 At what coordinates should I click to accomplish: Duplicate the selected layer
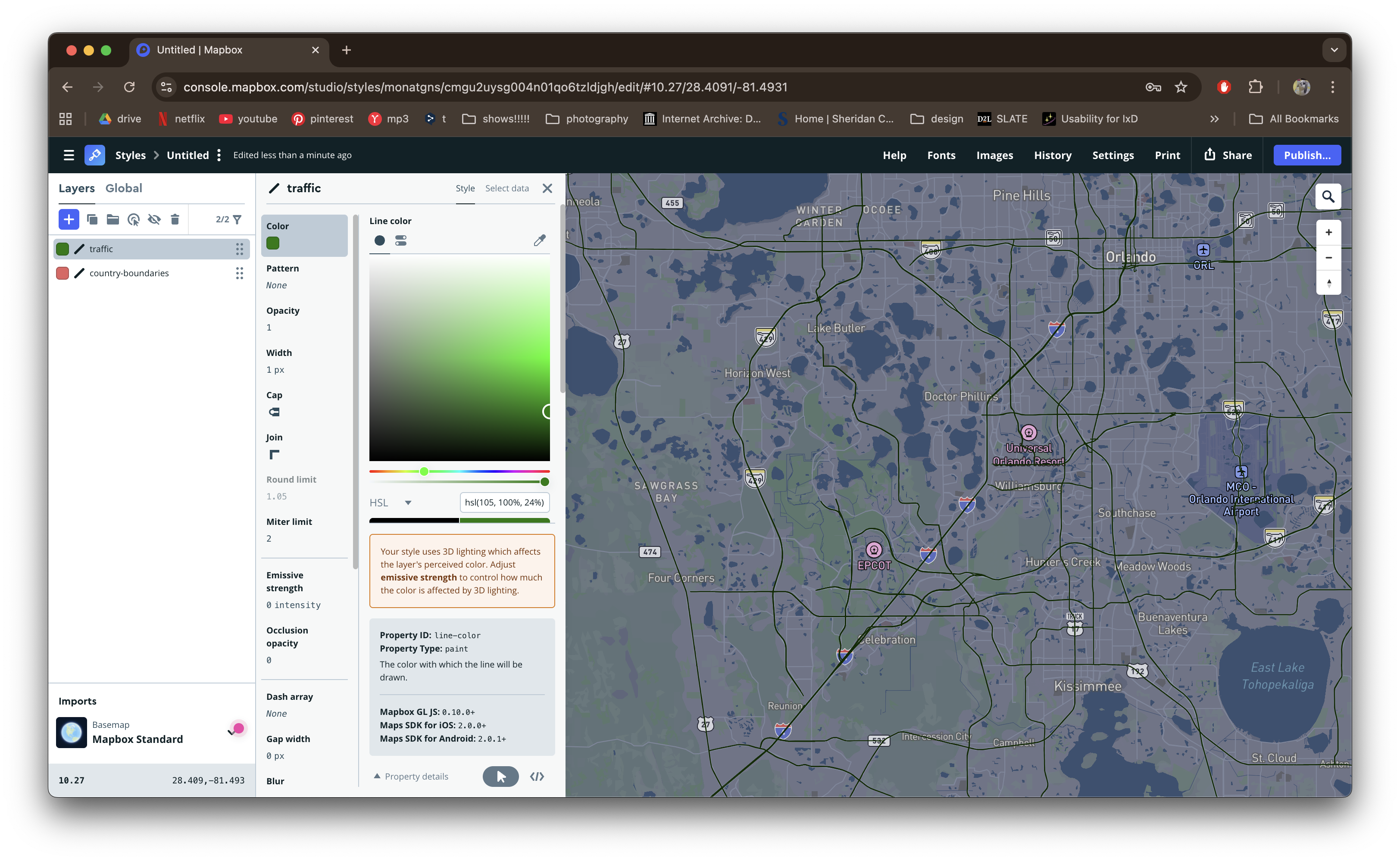pyautogui.click(x=91, y=219)
